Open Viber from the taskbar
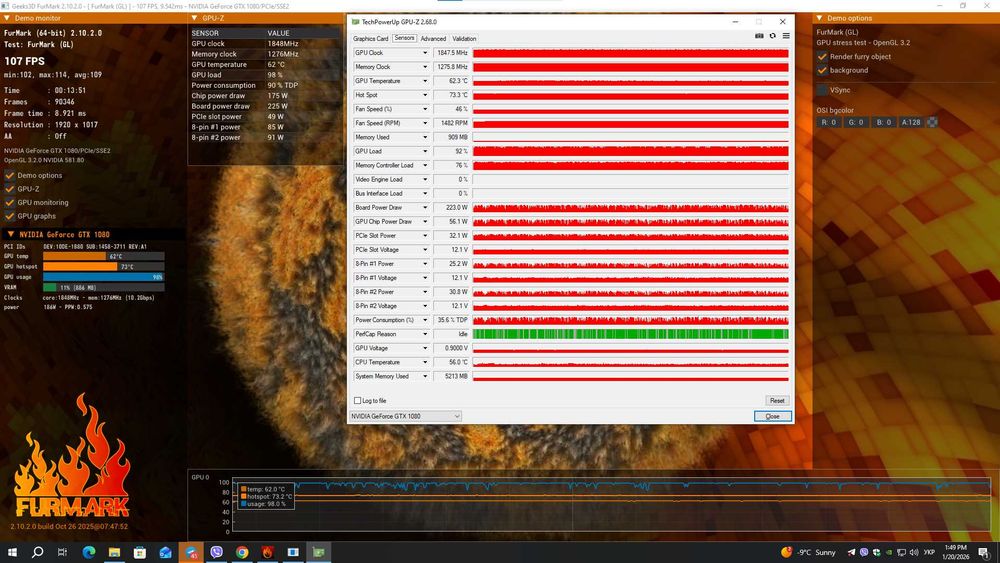This screenshot has width=1000, height=563. 216,552
